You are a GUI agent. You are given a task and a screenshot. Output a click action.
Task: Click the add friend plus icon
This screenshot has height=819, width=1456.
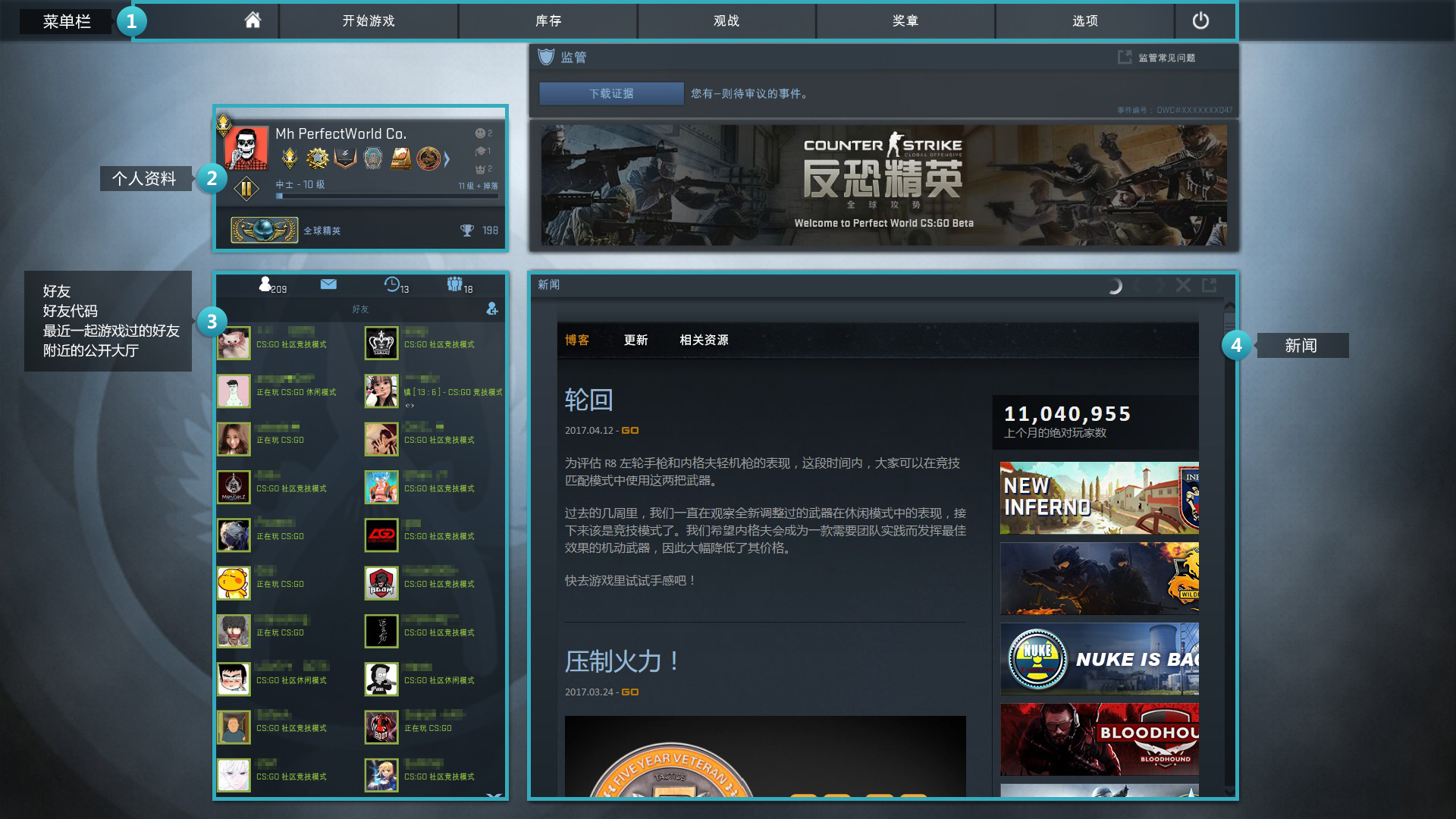[492, 309]
